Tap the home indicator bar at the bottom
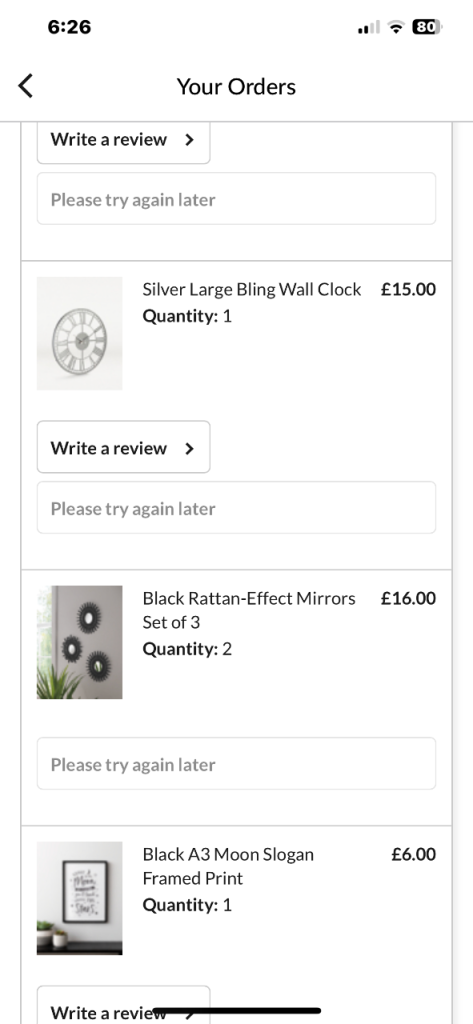The height and width of the screenshot is (1024, 473). click(236, 1010)
